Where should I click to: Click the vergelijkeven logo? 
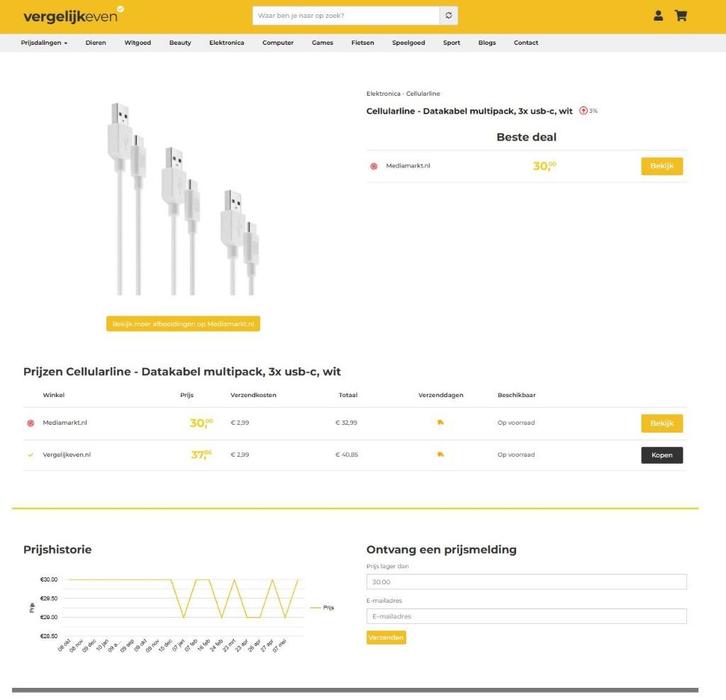(x=73, y=16)
